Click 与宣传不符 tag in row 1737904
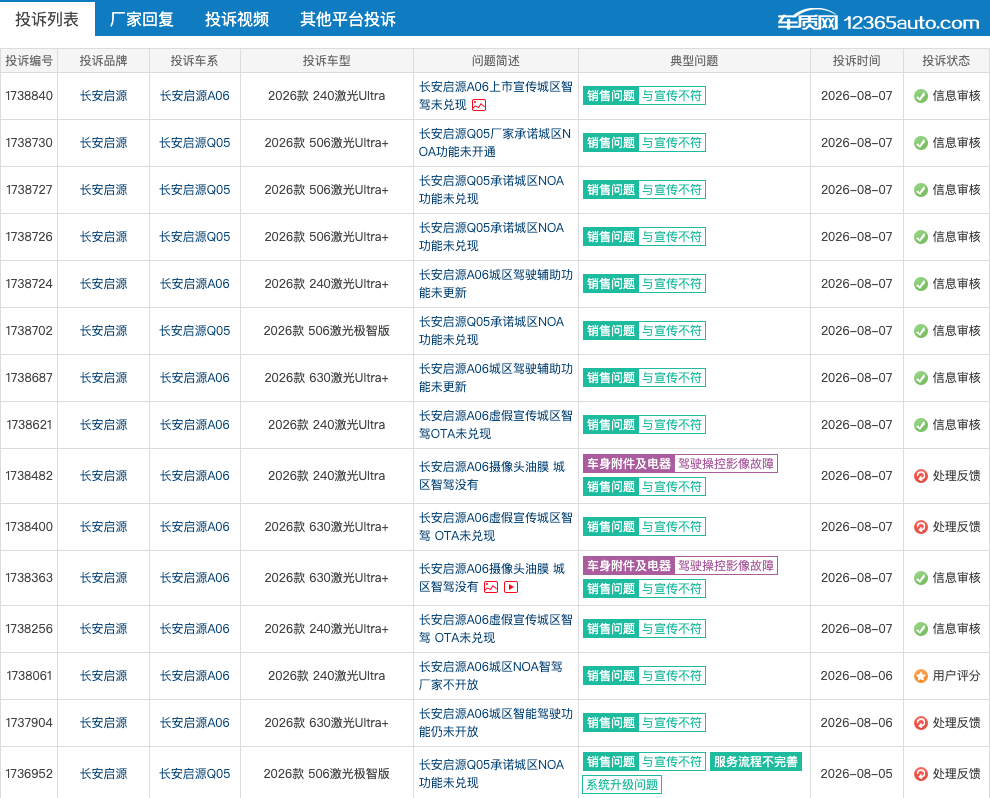This screenshot has height=798, width=990. [672, 723]
